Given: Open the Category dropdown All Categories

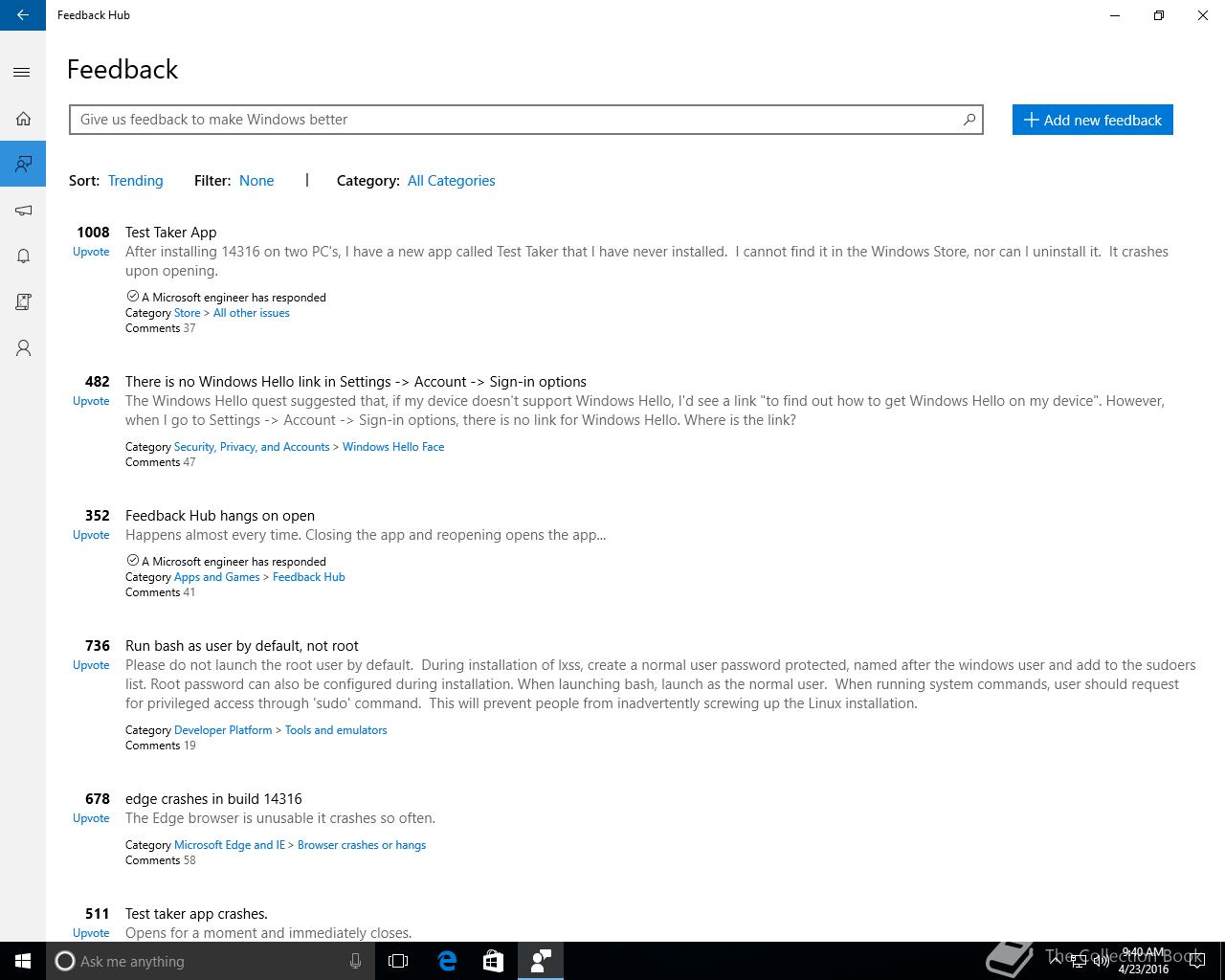Looking at the screenshot, I should point(451,181).
